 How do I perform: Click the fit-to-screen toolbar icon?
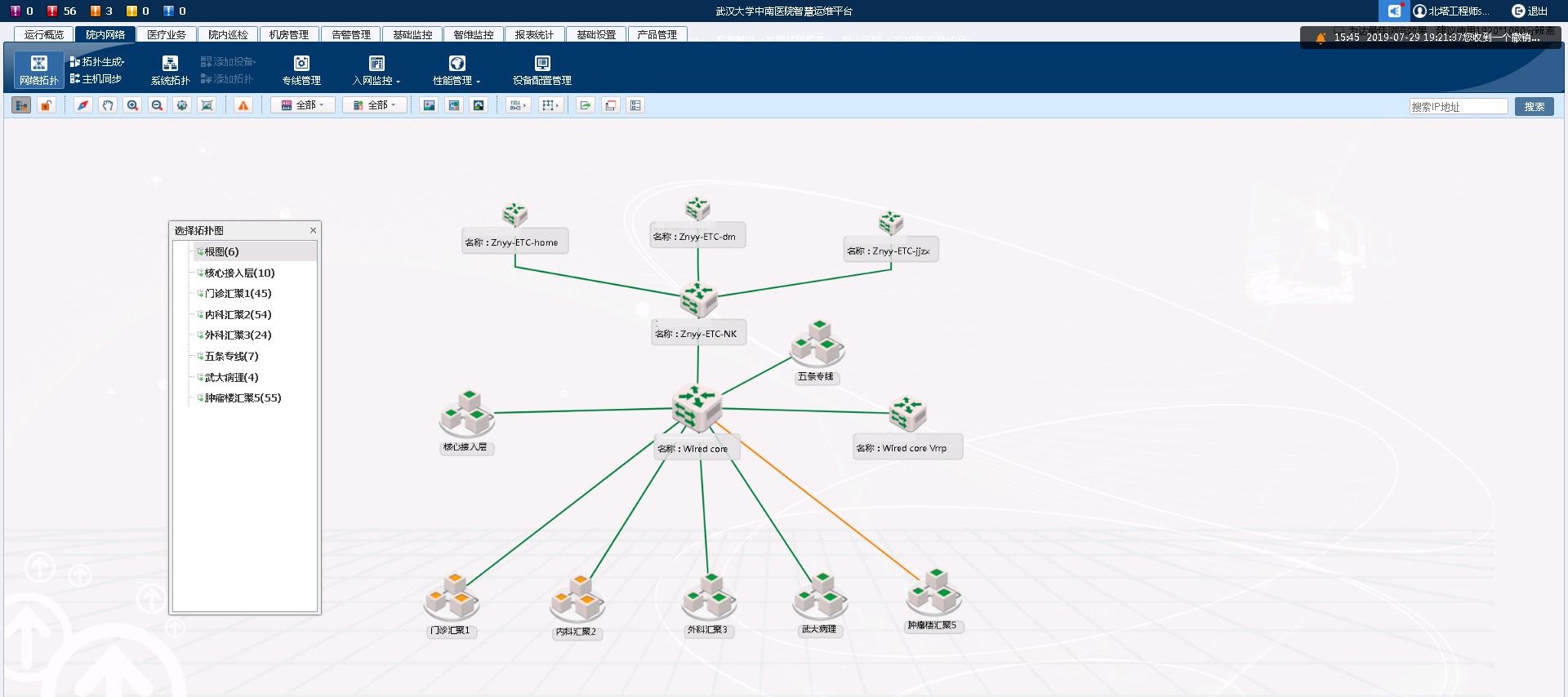pyautogui.click(x=207, y=105)
